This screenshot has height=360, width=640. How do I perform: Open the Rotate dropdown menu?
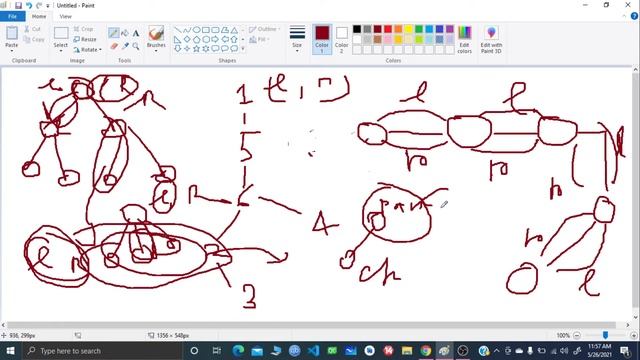(x=88, y=49)
